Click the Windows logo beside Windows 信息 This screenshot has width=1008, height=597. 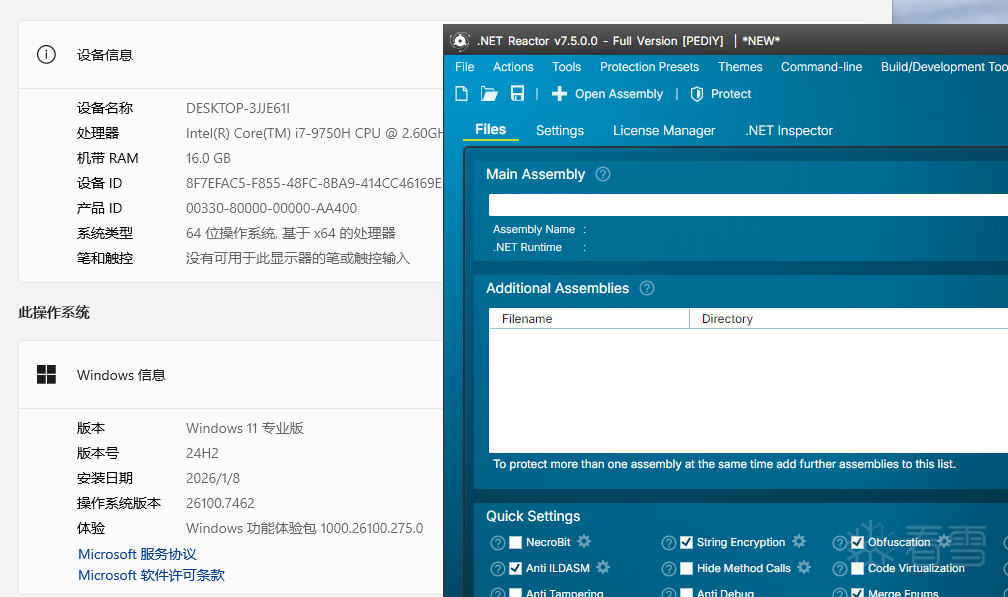[x=46, y=374]
